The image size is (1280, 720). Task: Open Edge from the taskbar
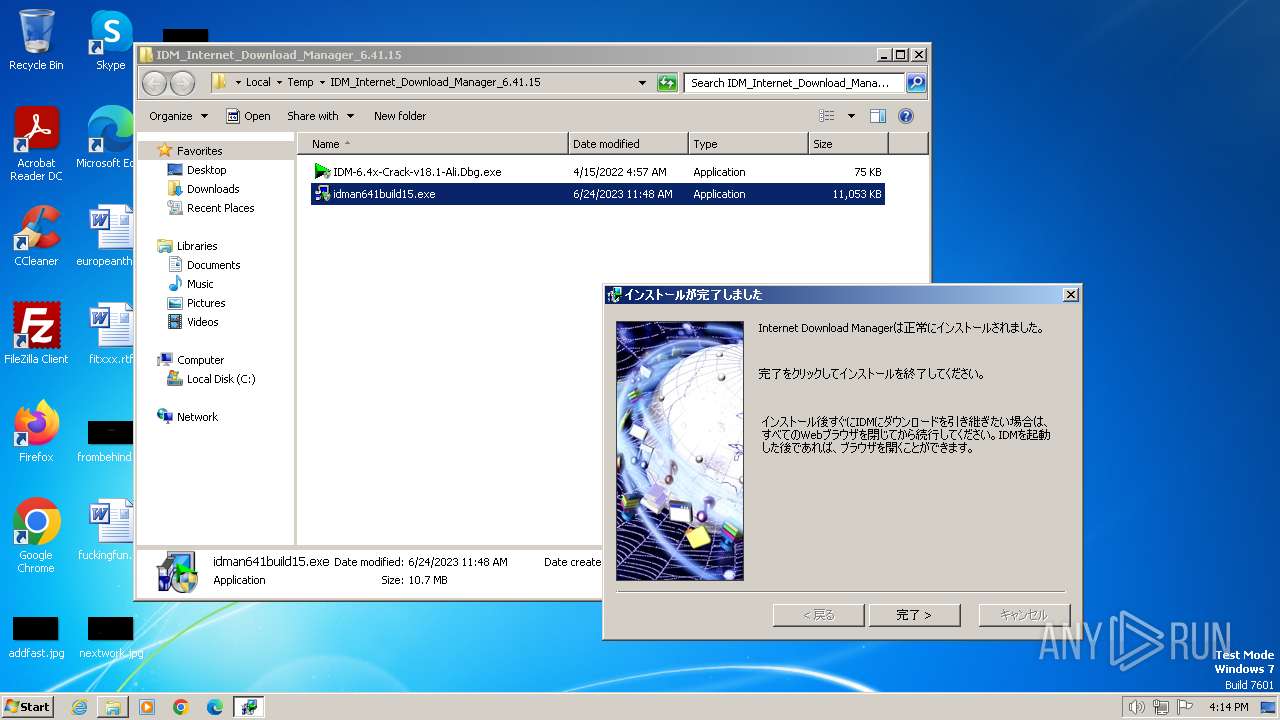pos(215,707)
